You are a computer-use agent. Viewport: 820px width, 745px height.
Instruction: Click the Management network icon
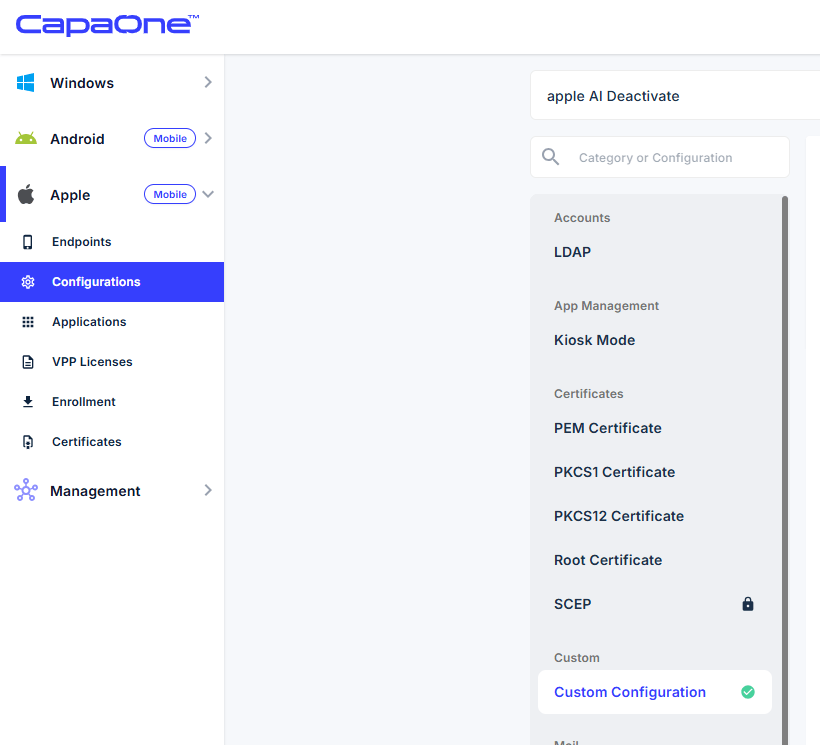(26, 490)
